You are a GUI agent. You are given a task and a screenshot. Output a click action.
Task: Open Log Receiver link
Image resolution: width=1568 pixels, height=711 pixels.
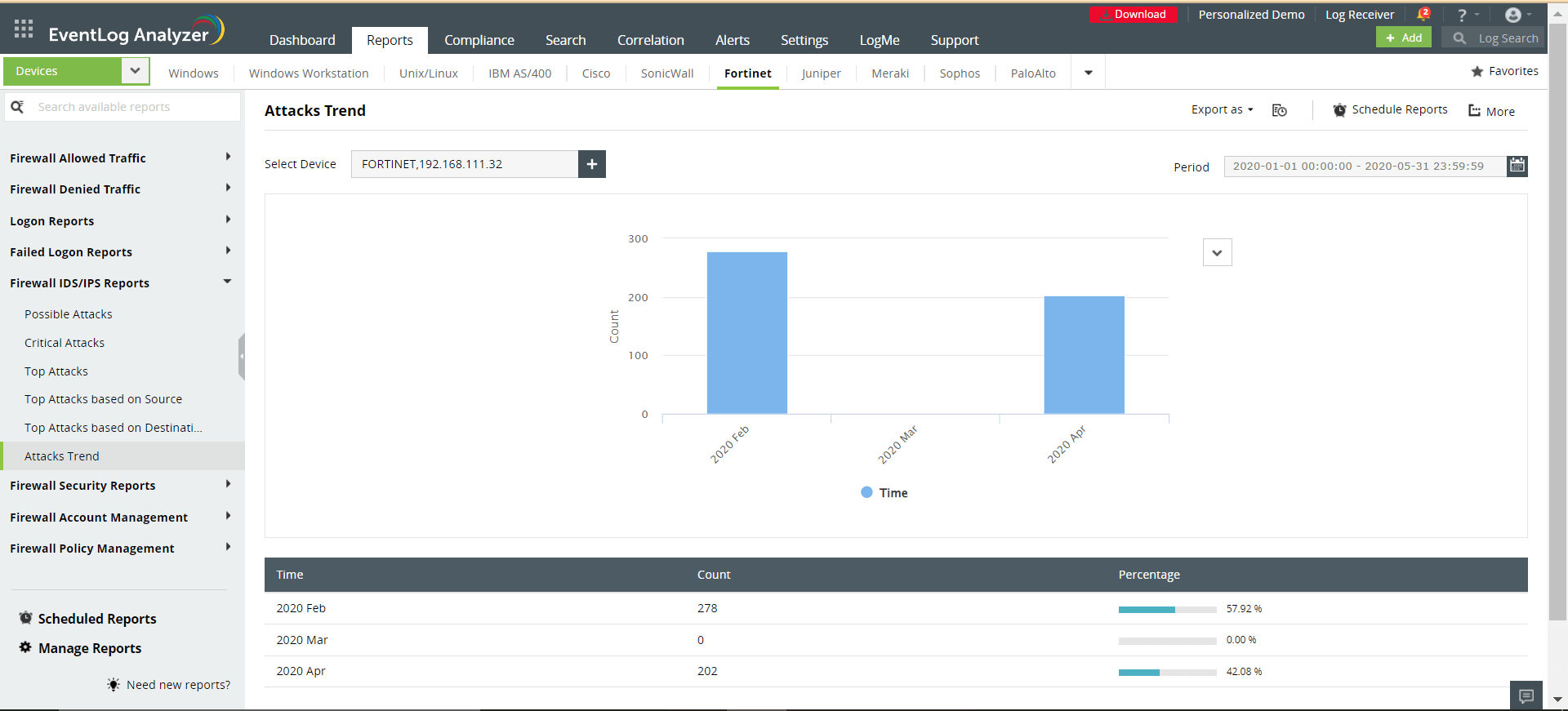(x=1360, y=15)
